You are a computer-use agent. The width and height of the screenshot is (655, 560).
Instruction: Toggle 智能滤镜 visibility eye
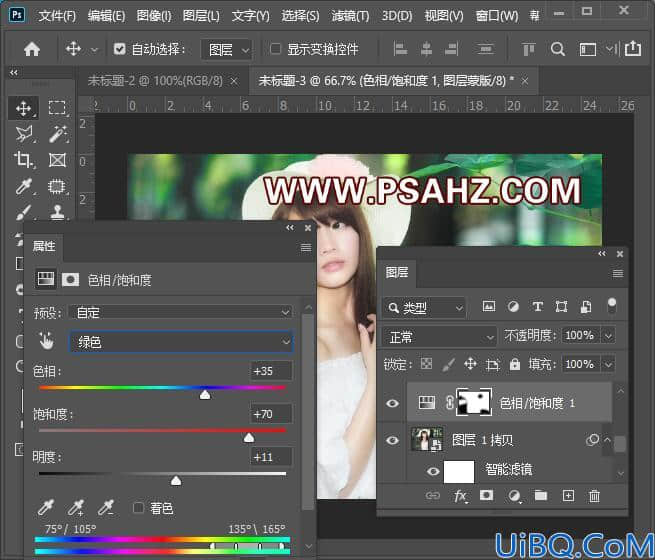pos(433,471)
